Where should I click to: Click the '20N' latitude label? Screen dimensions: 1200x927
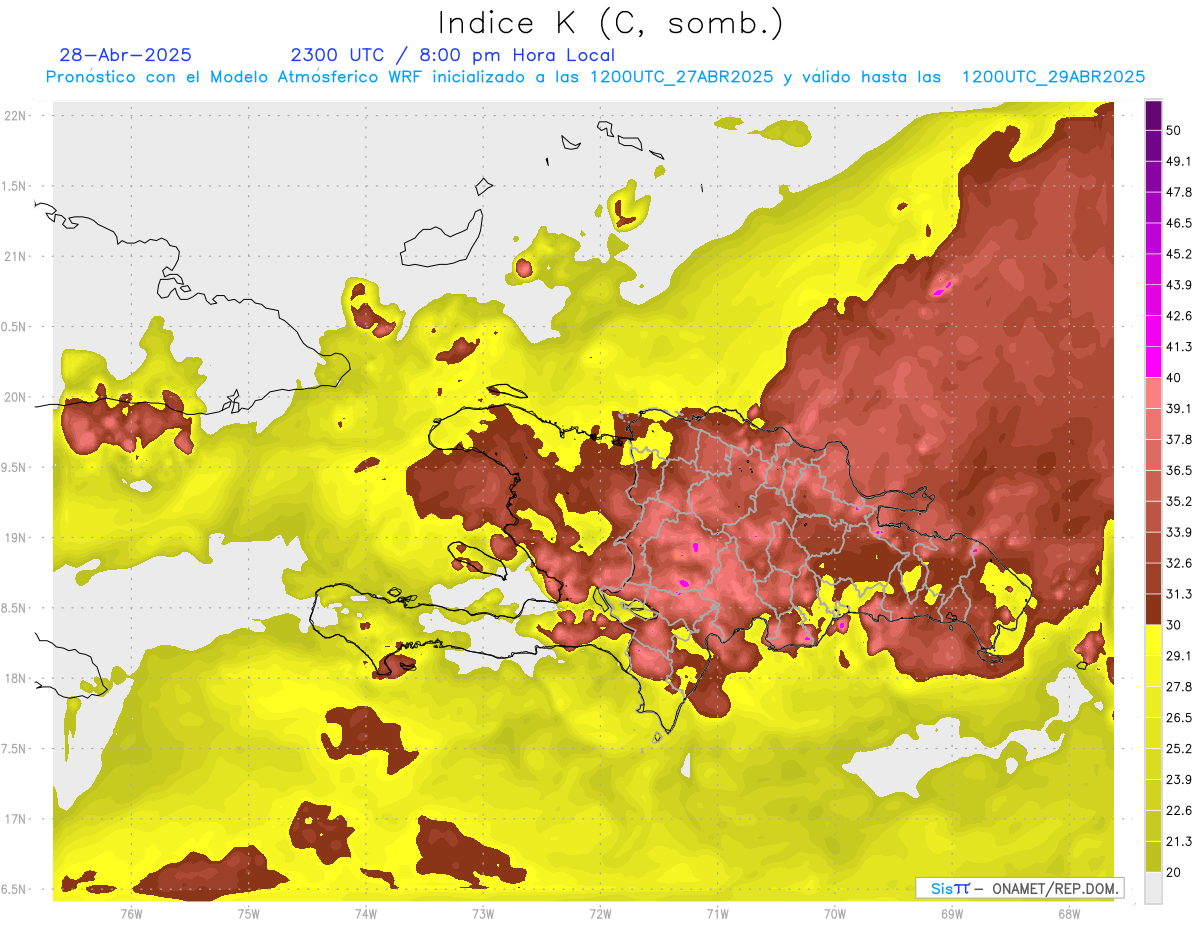[17, 397]
